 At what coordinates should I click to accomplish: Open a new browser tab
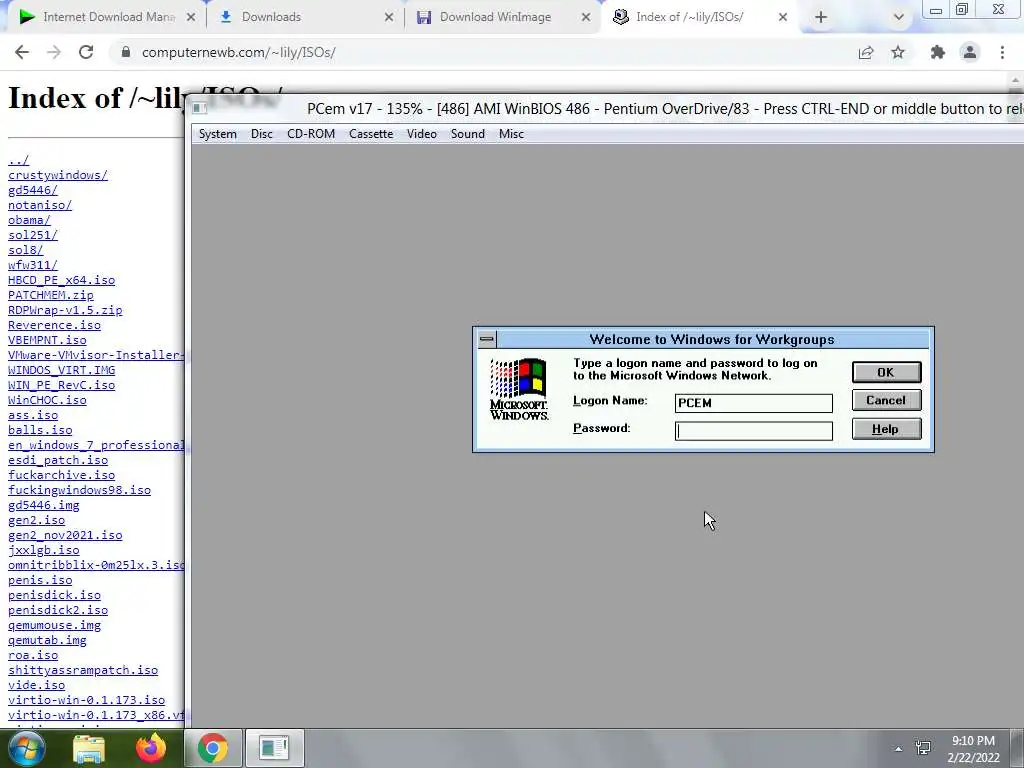coord(821,17)
